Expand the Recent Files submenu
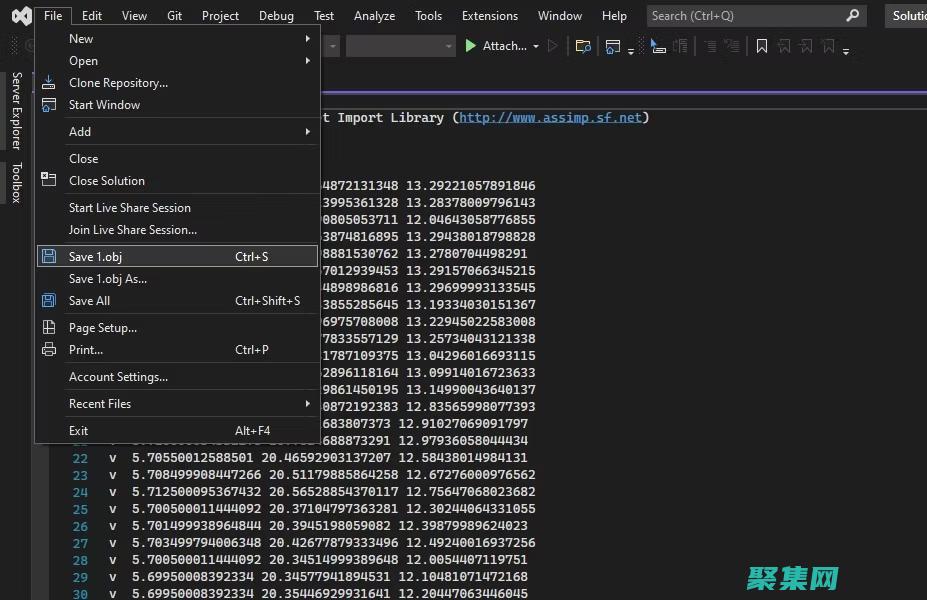927x600 pixels. point(308,404)
